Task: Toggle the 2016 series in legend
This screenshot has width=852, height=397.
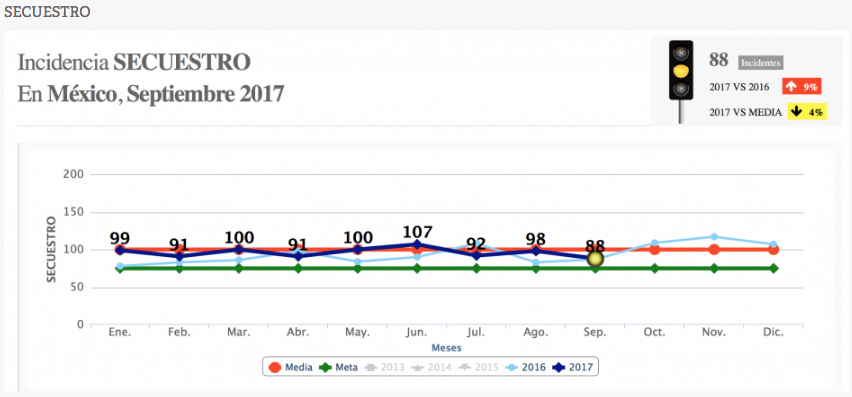Action: pos(525,367)
